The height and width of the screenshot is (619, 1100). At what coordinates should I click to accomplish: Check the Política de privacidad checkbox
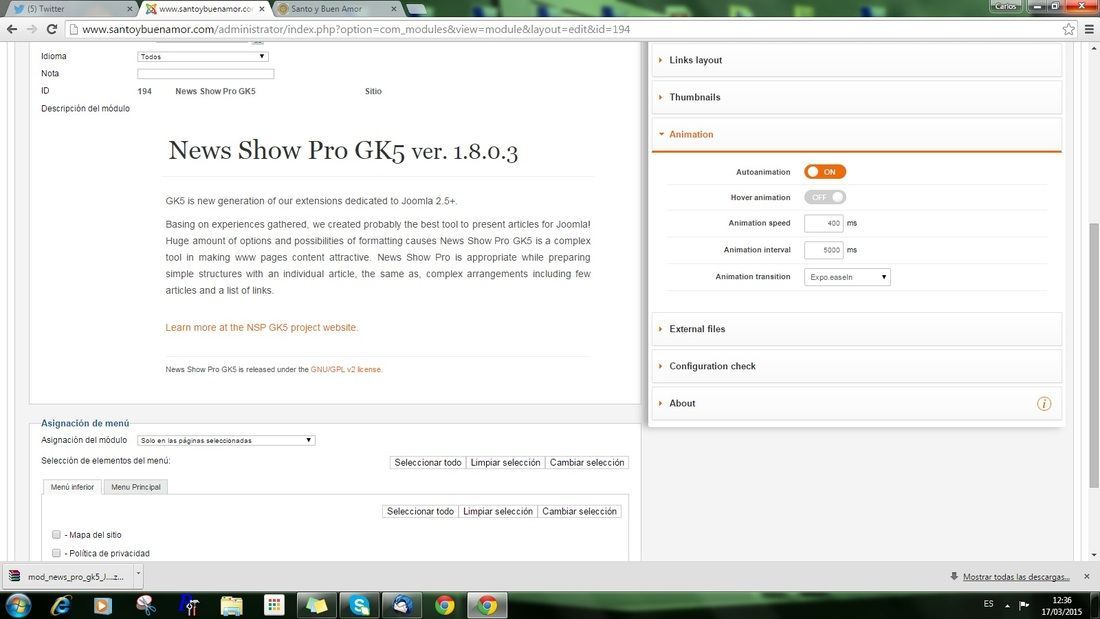56,553
